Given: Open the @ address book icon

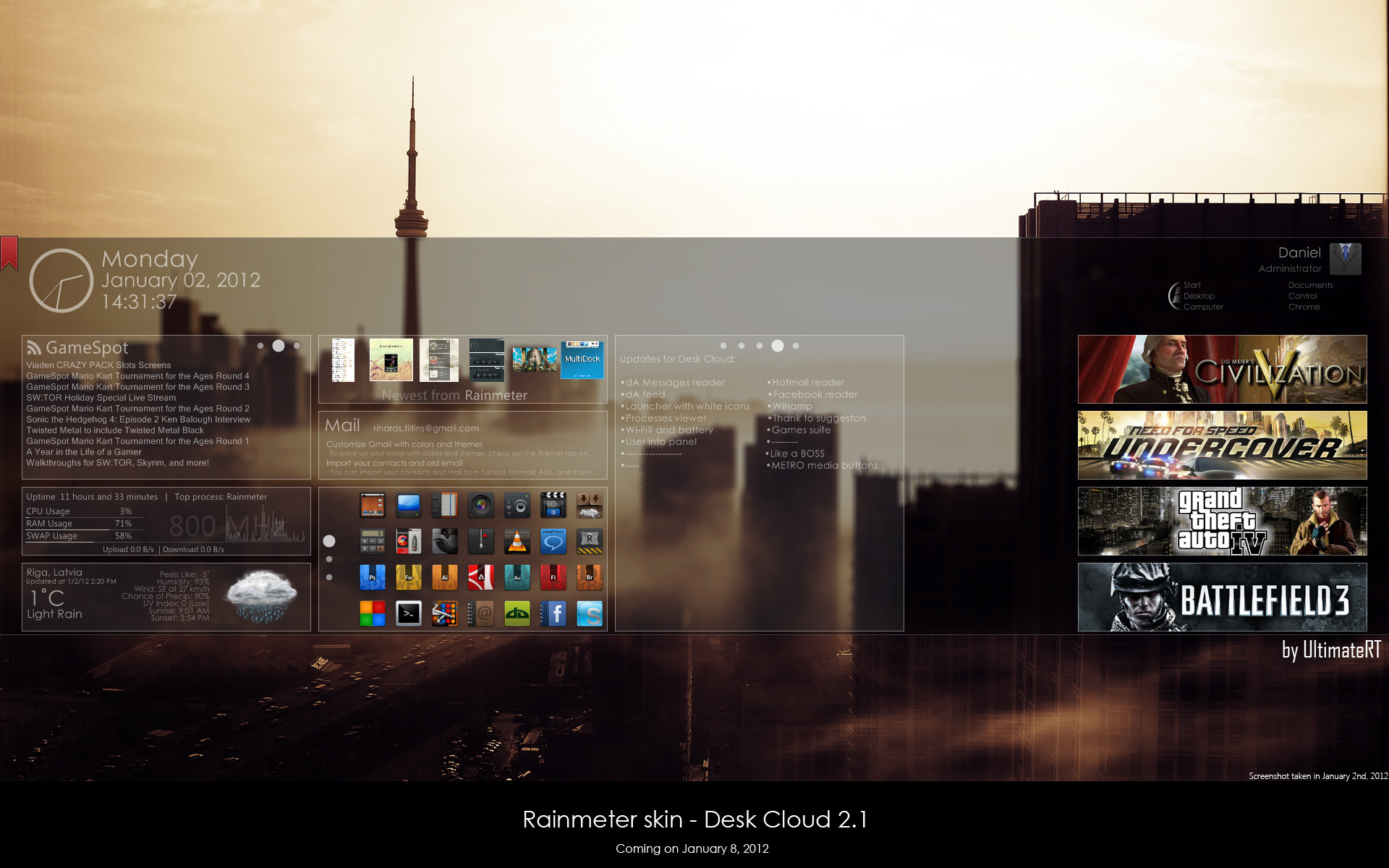Looking at the screenshot, I should click(x=481, y=613).
